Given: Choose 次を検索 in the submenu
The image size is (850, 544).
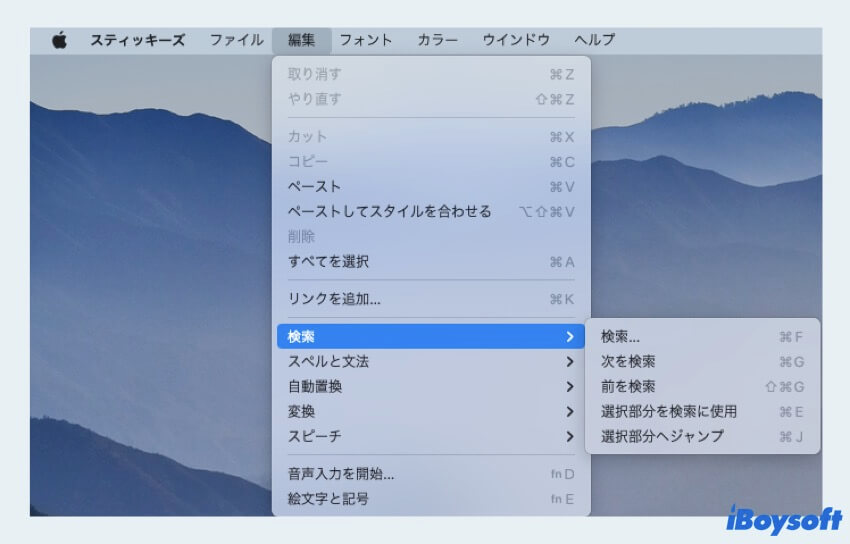Looking at the screenshot, I should pyautogui.click(x=628, y=362).
